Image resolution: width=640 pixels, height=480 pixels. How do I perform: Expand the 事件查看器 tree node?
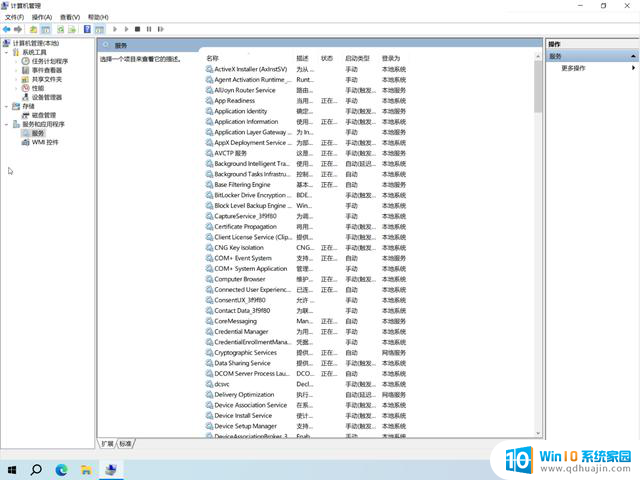tap(16, 71)
